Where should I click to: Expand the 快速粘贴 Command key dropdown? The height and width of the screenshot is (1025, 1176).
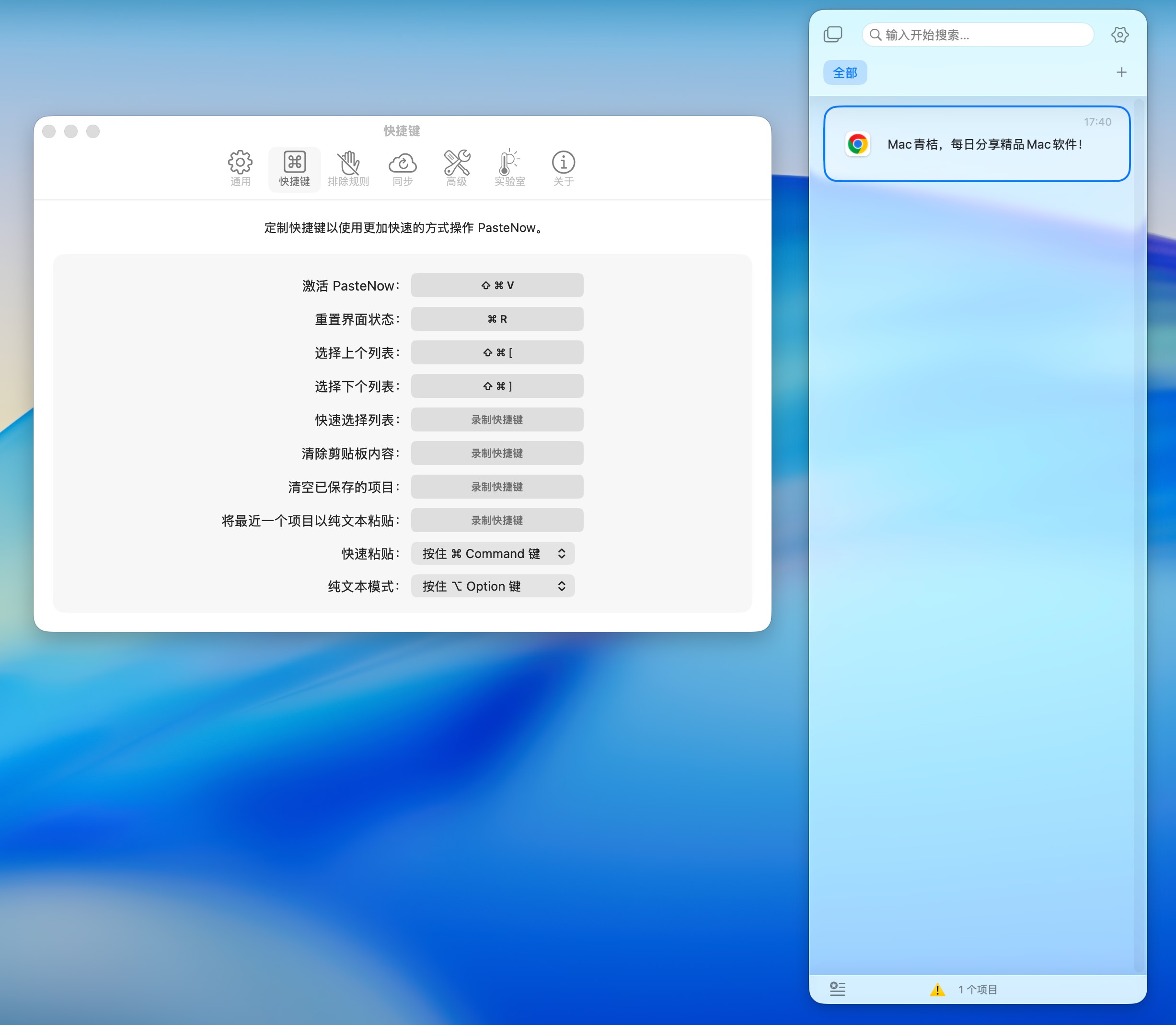[493, 554]
